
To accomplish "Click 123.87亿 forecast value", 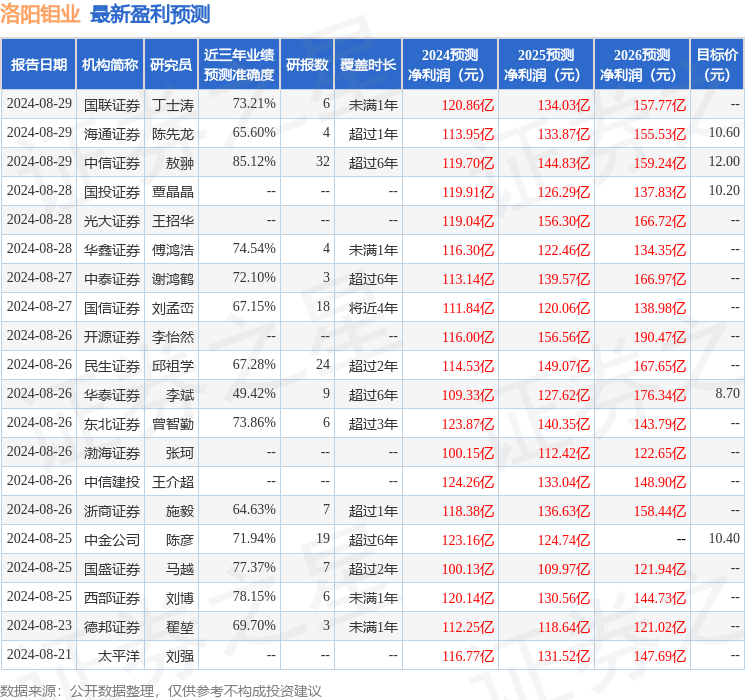I will [x=468, y=424].
